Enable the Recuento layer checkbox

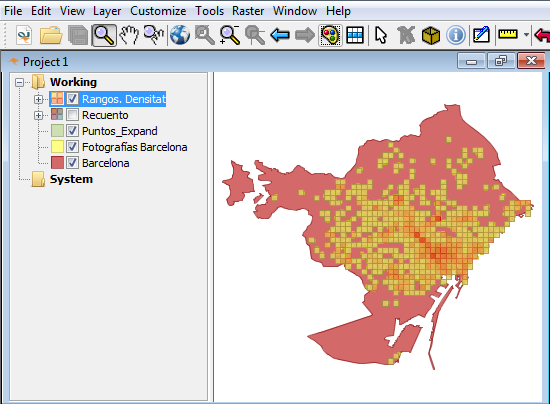tap(72, 115)
